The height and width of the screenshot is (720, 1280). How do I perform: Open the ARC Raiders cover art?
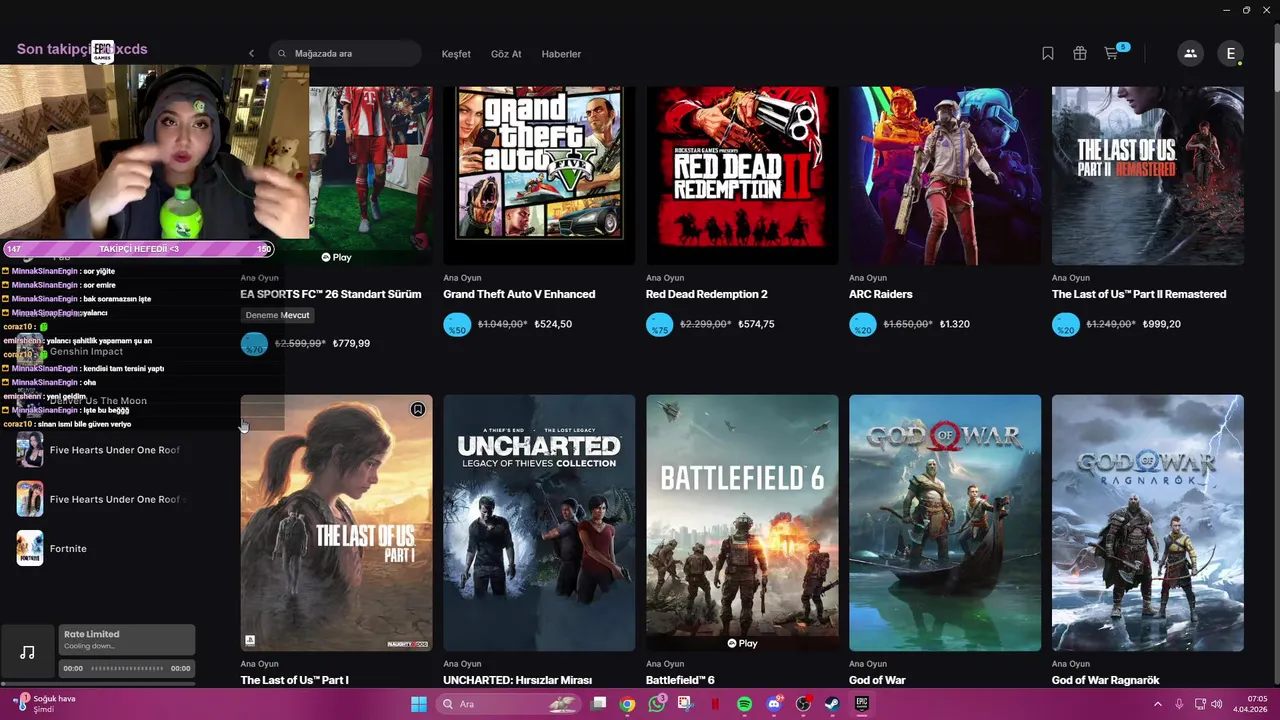945,176
